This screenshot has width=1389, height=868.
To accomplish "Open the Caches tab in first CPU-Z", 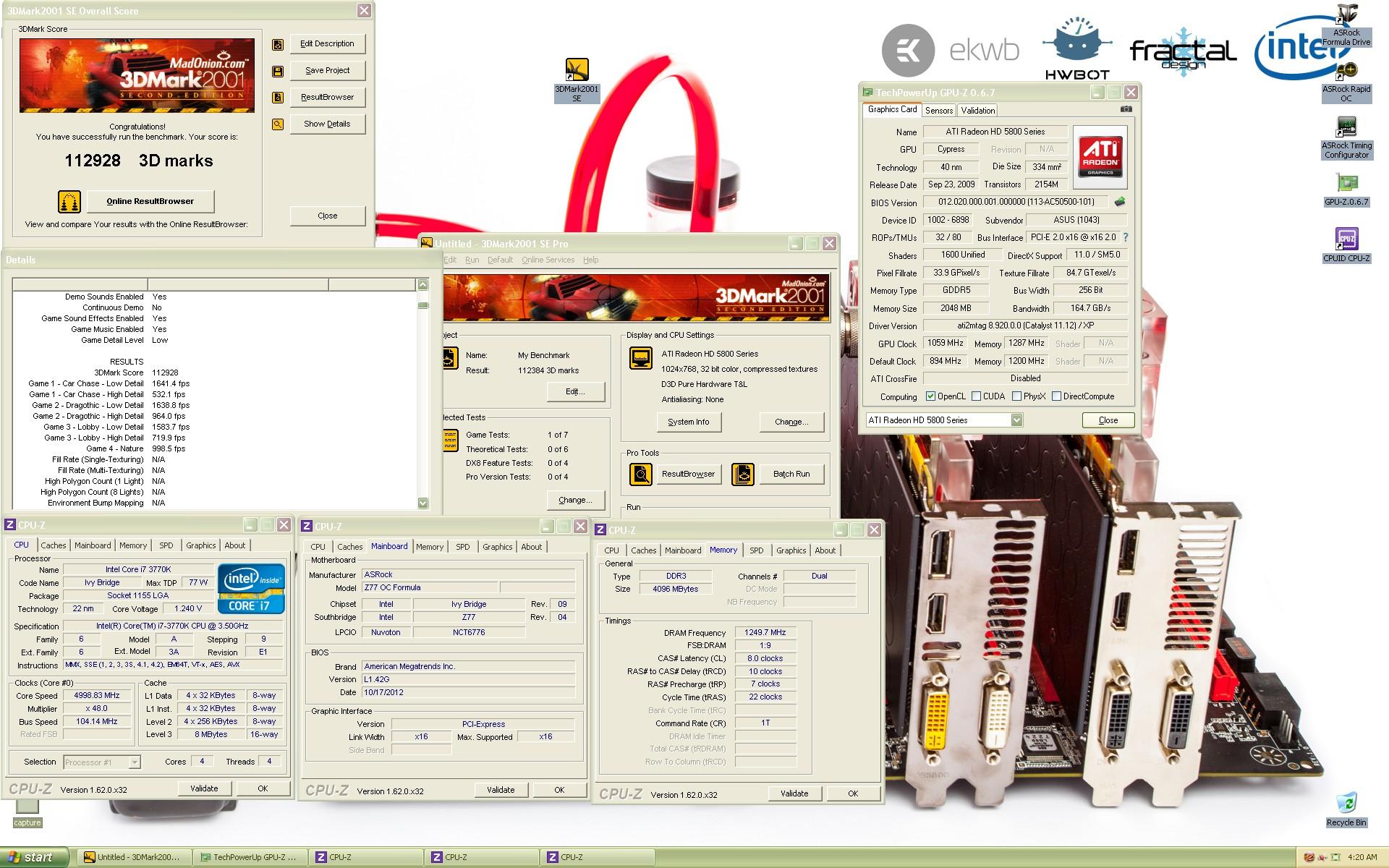I will tap(54, 545).
